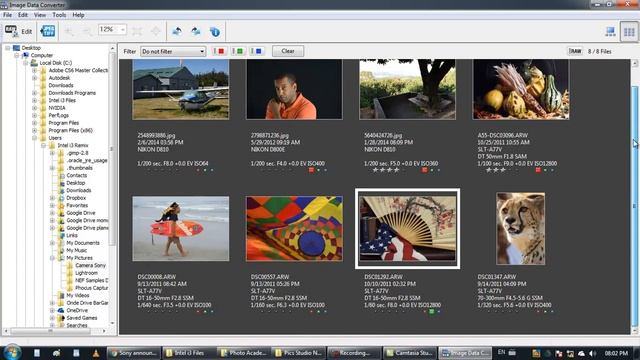Click the '8 / 8 Files' count text
The width and height of the screenshot is (640, 360).
[x=600, y=51]
